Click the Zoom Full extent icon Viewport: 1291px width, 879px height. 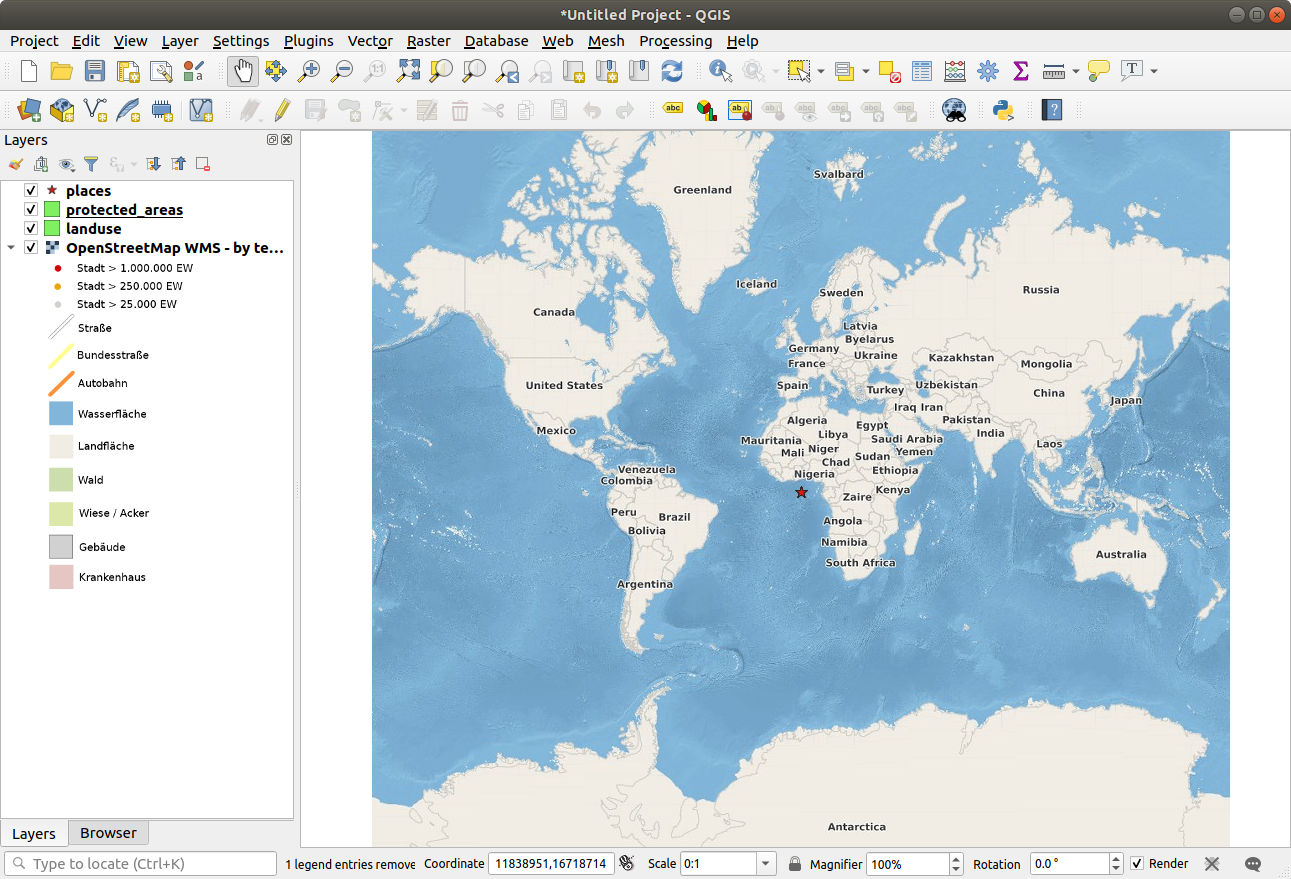click(408, 71)
